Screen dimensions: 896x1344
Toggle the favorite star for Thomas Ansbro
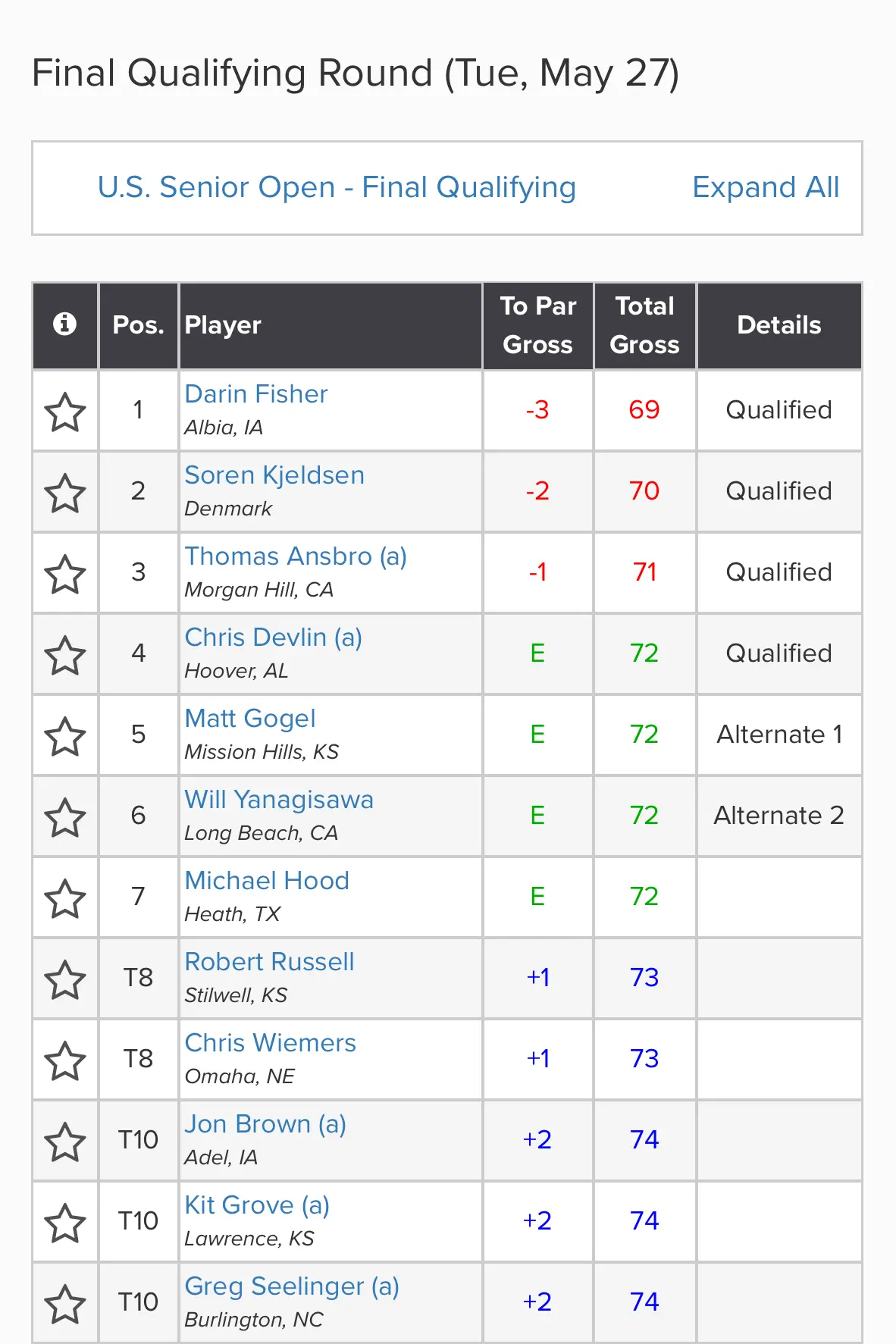point(65,574)
